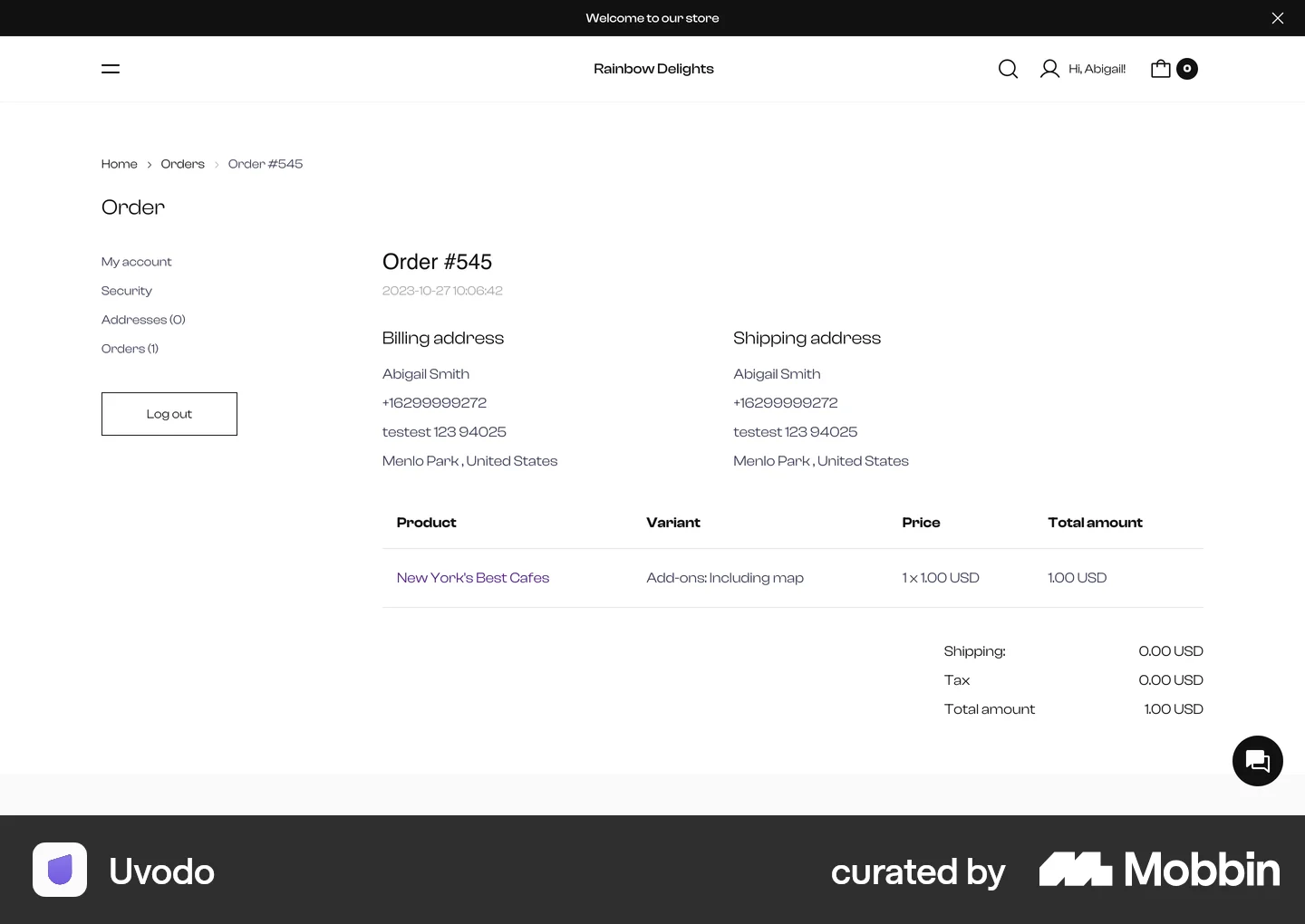Dismiss the welcome announcement bar
The height and width of the screenshot is (924, 1305).
1278,18
